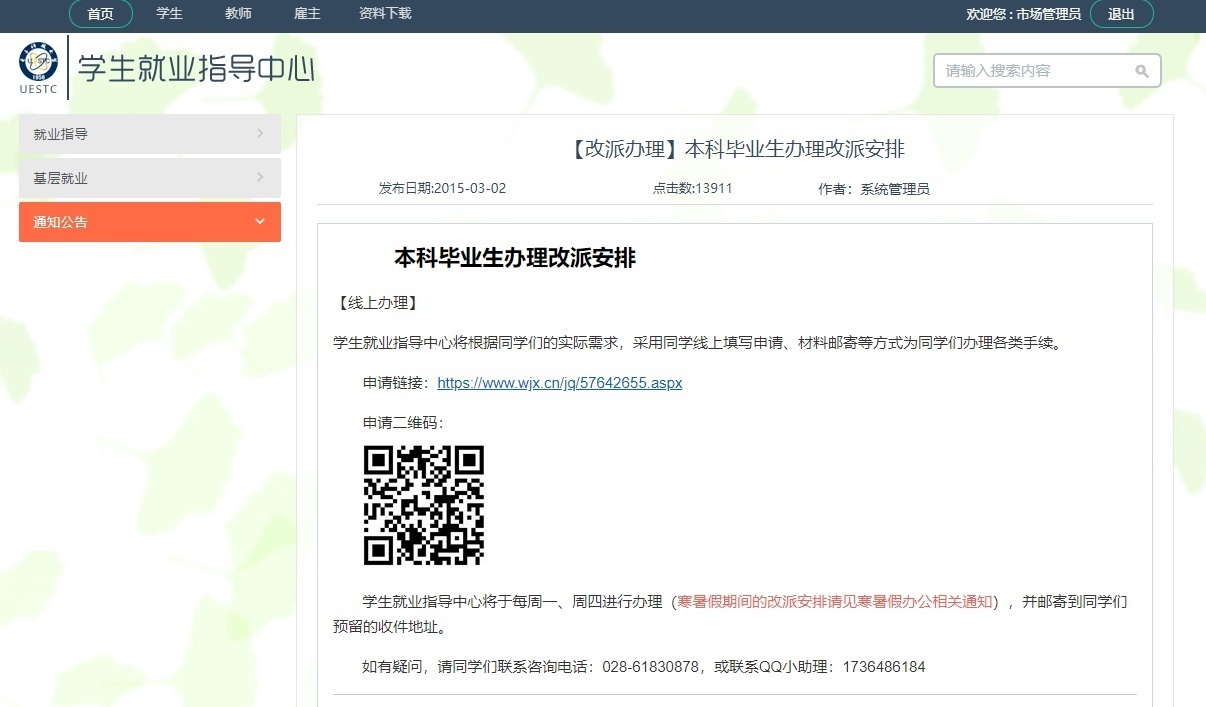Click the 退出 logout button
The height and width of the screenshot is (707, 1206).
click(x=1122, y=14)
